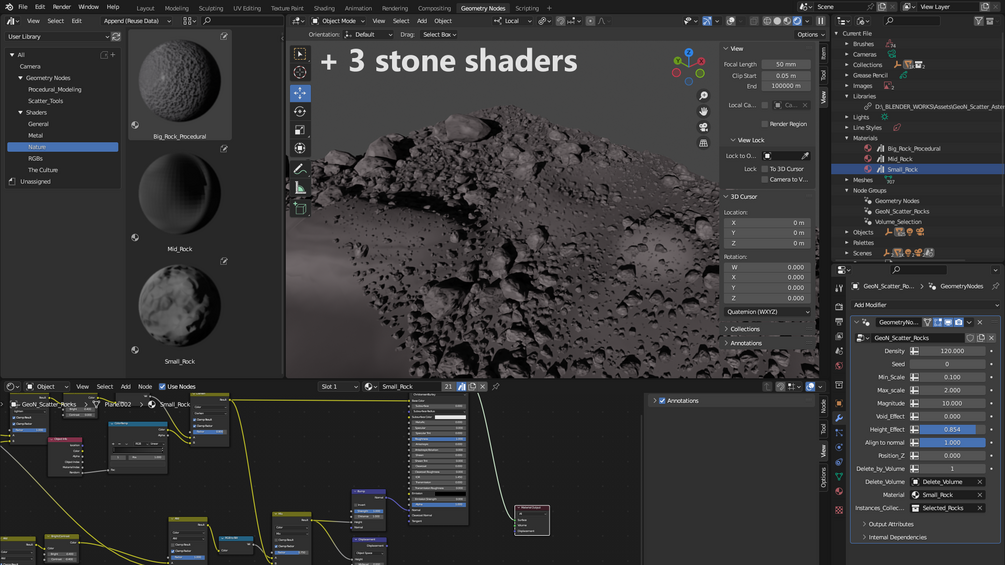Select the Transform tool
Image resolution: width=1005 pixels, height=565 pixels.
coord(299,148)
